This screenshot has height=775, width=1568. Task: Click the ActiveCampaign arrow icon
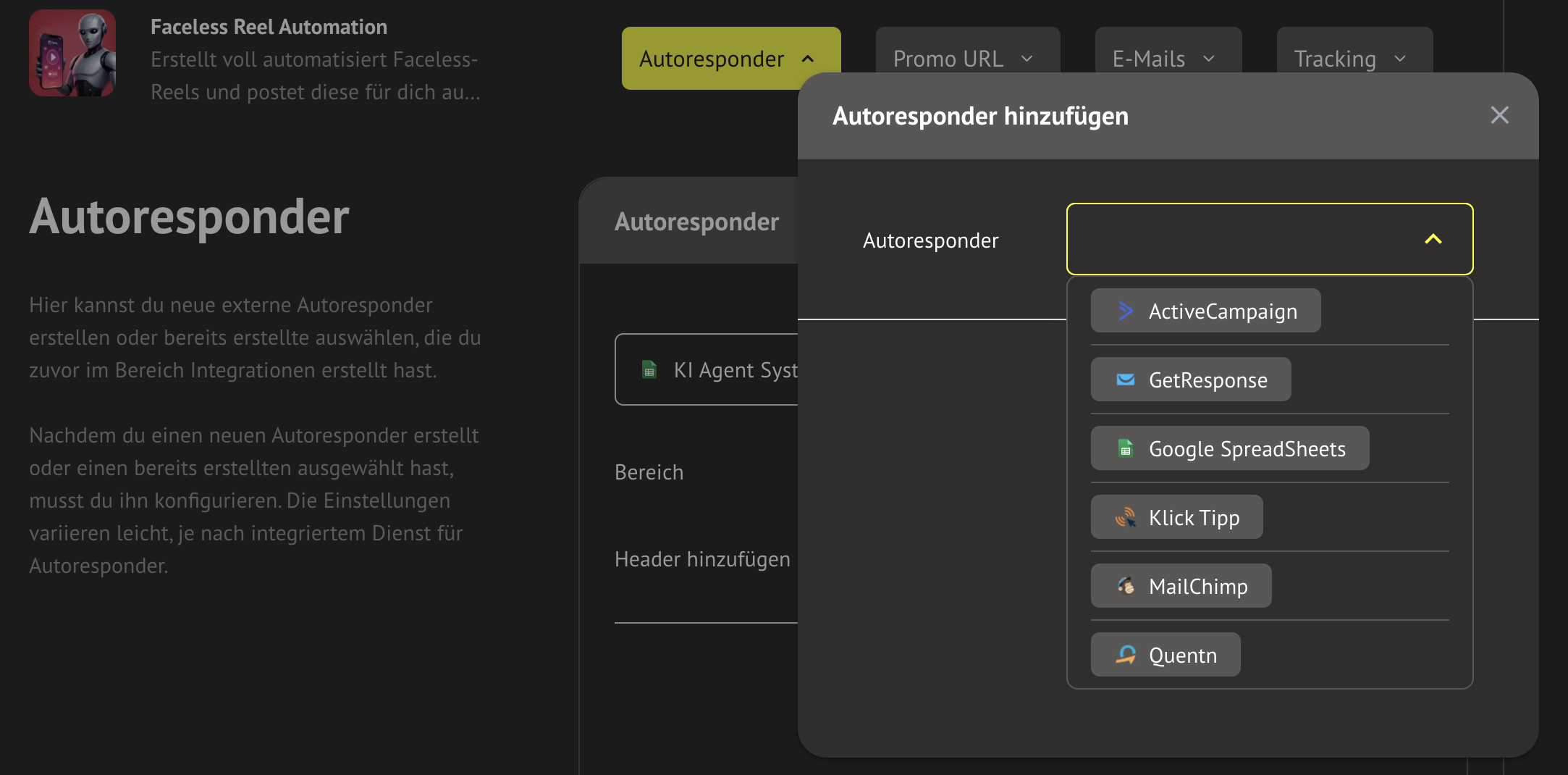1125,311
